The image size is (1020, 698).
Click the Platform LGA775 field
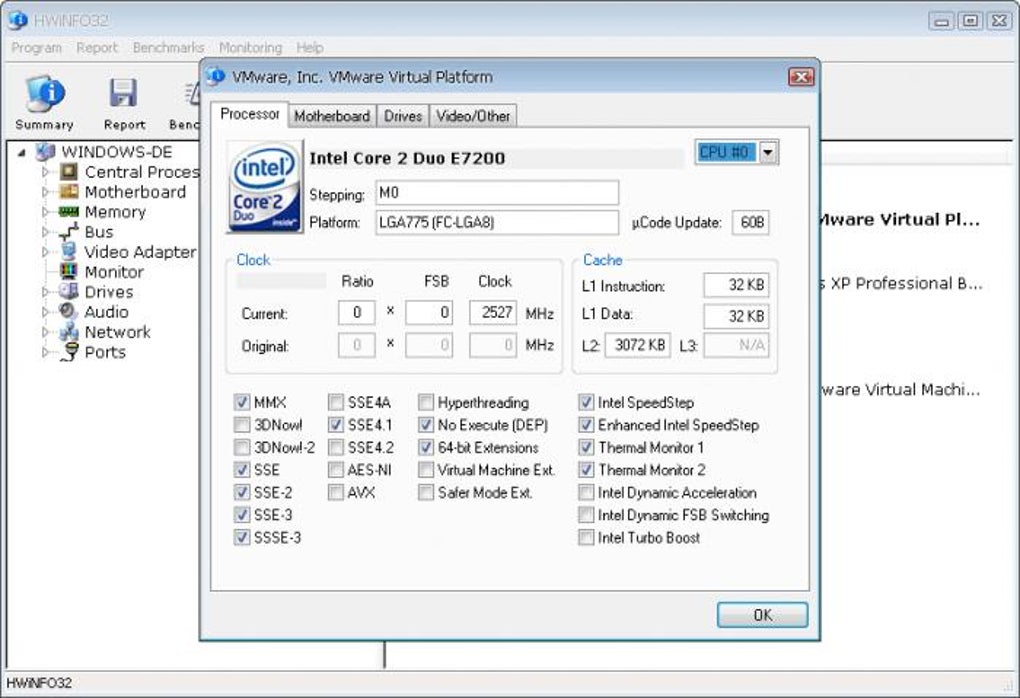[x=497, y=222]
